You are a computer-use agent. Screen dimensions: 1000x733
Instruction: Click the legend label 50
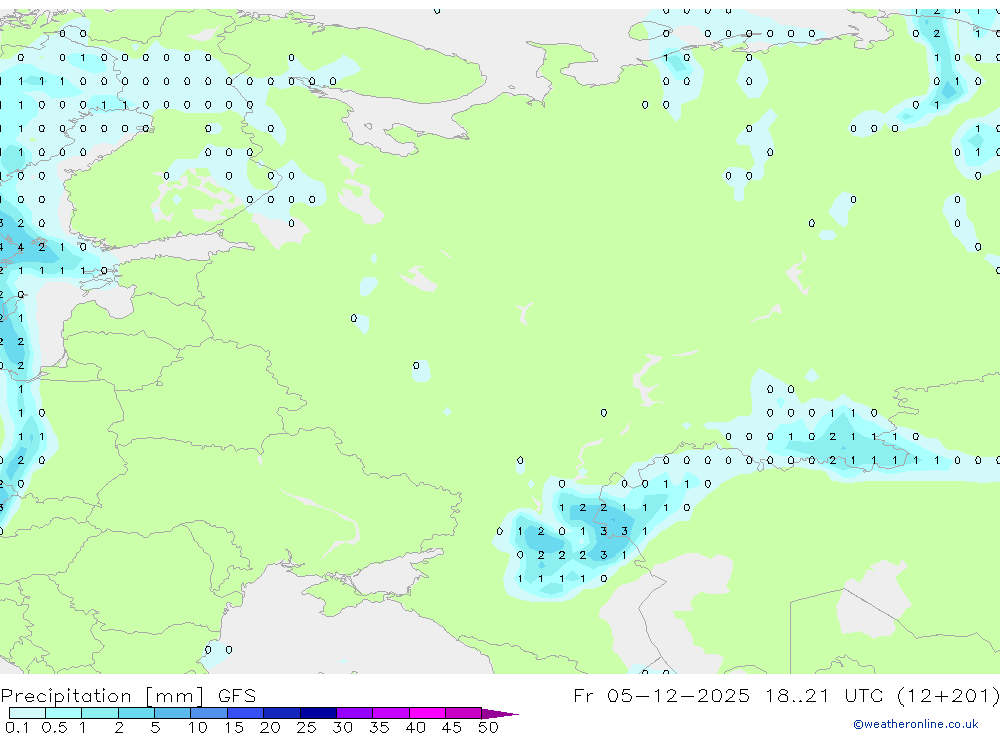(488, 727)
